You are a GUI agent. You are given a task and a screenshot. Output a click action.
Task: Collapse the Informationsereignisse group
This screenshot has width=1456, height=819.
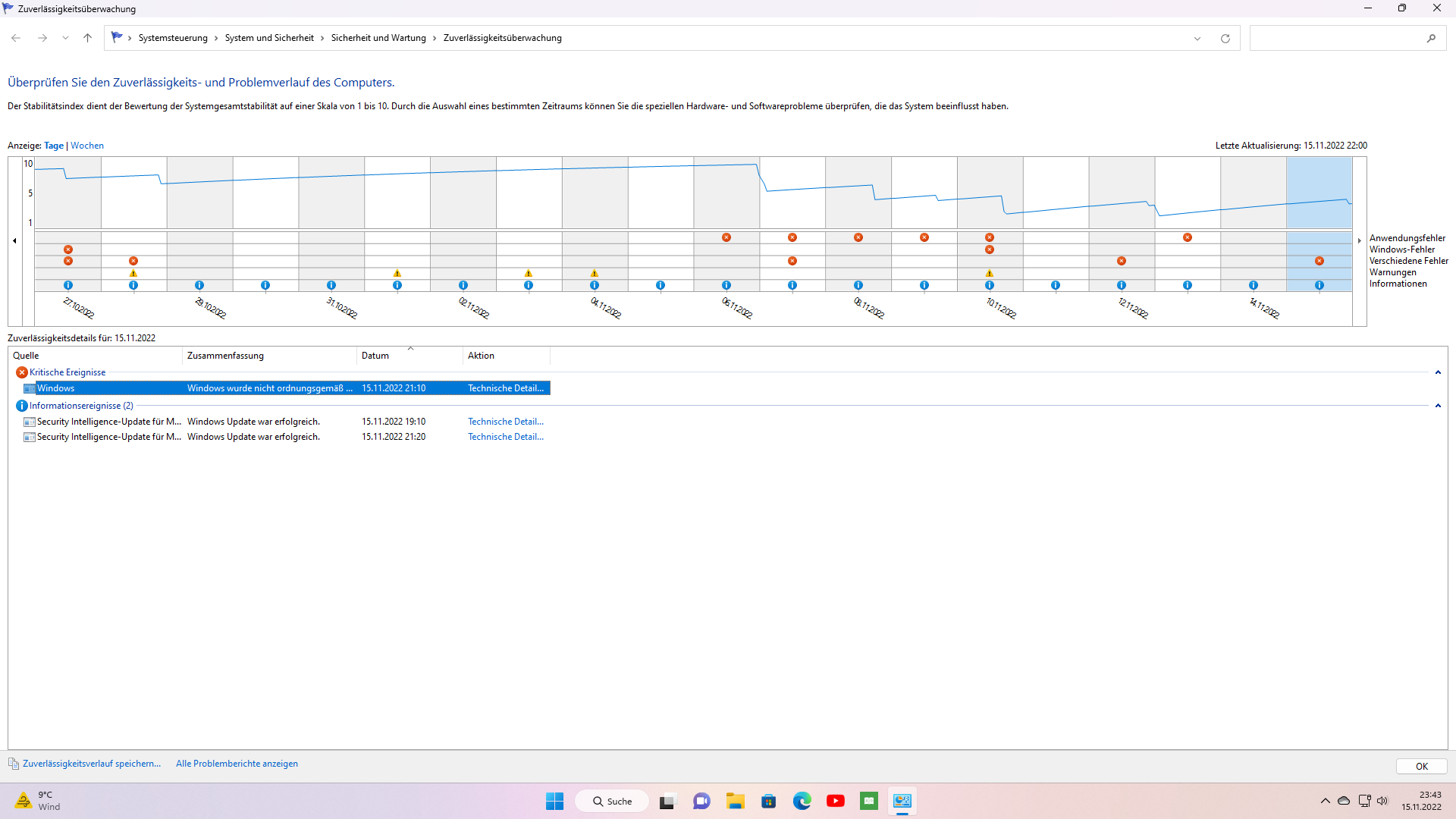1438,405
